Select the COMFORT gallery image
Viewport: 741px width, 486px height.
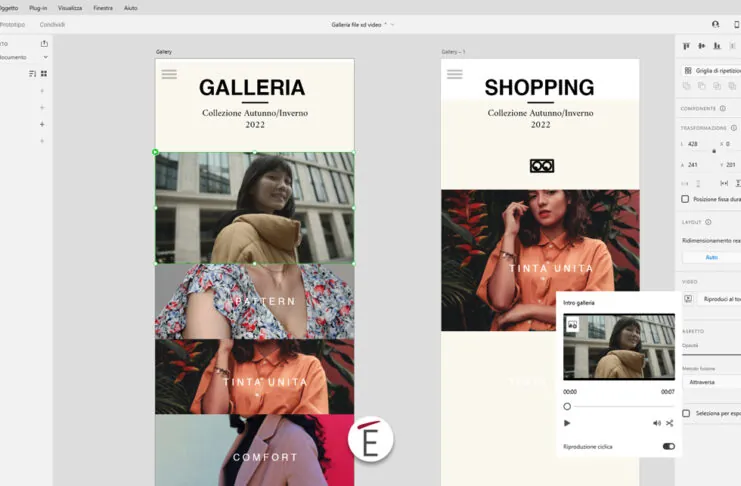[x=255, y=450]
